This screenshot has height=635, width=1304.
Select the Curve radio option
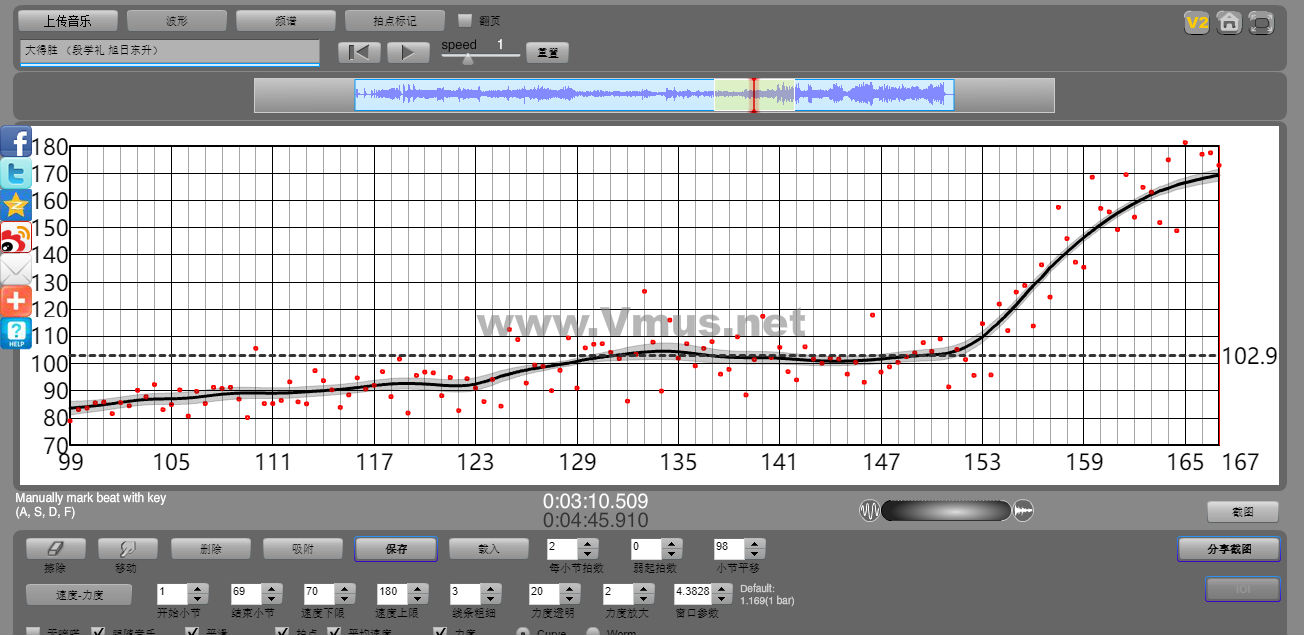[x=522, y=632]
